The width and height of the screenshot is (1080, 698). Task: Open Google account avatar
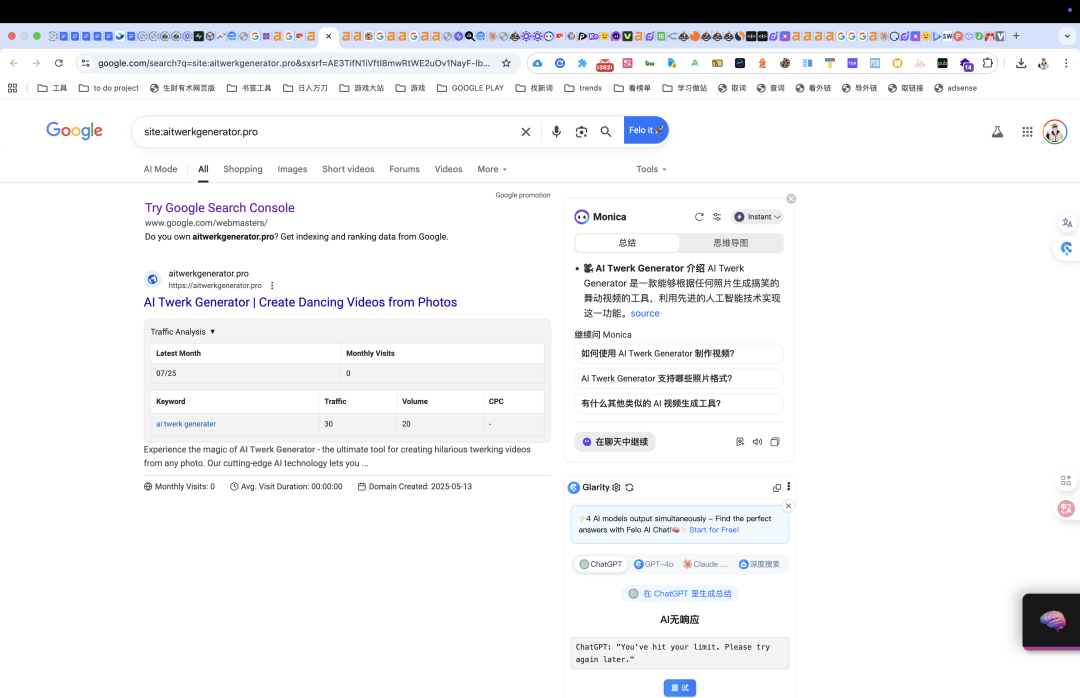(1055, 132)
